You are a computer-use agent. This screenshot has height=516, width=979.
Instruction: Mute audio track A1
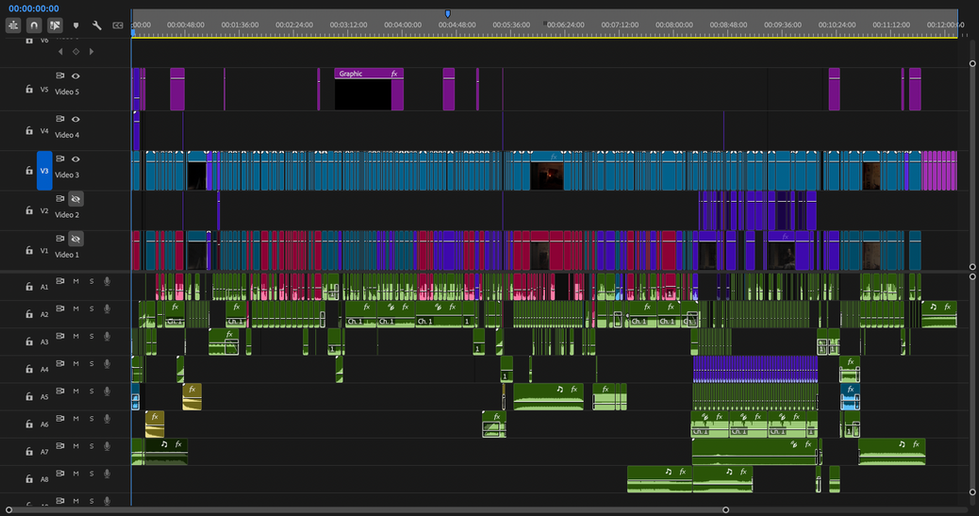point(76,282)
